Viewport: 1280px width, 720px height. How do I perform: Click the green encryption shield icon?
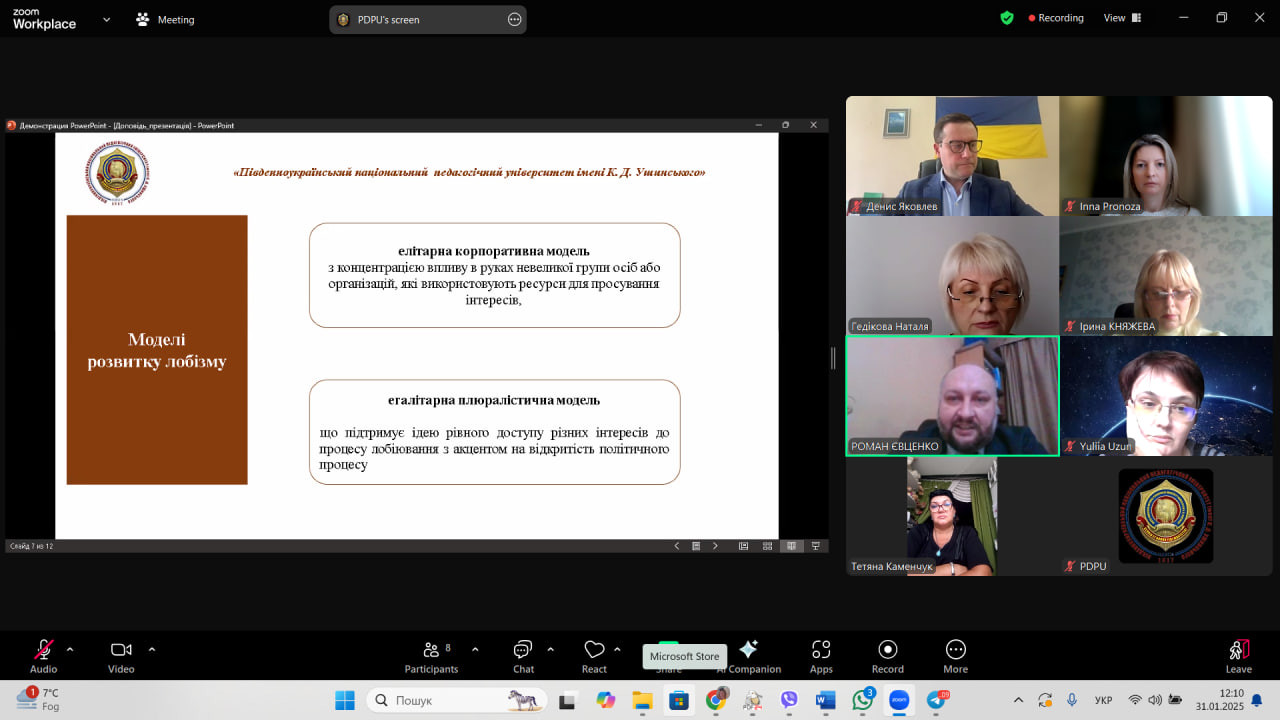click(x=1007, y=18)
